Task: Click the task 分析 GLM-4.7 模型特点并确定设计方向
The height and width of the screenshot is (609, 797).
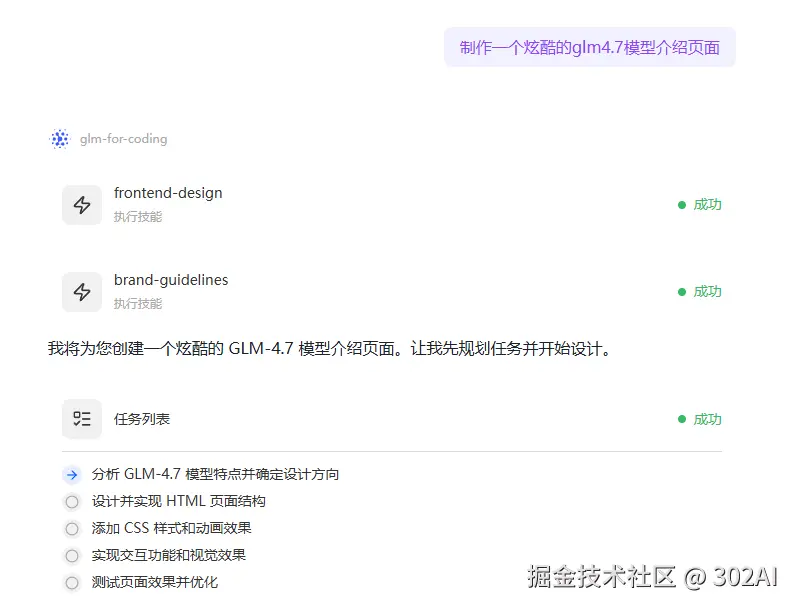Action: pyautogui.click(x=216, y=474)
